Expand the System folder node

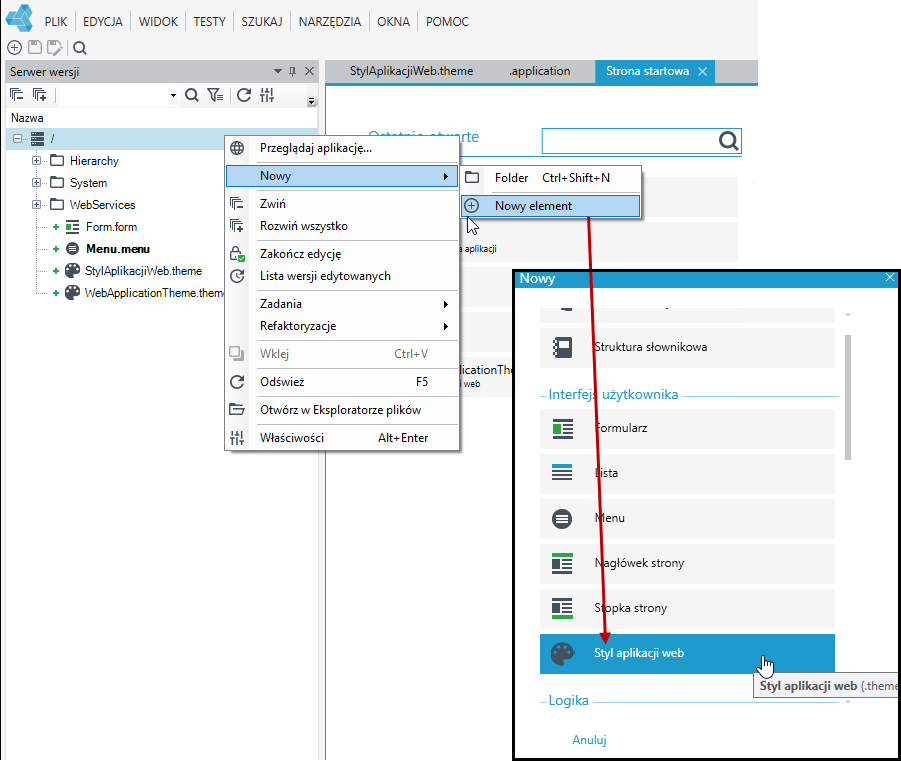pyautogui.click(x=36, y=183)
